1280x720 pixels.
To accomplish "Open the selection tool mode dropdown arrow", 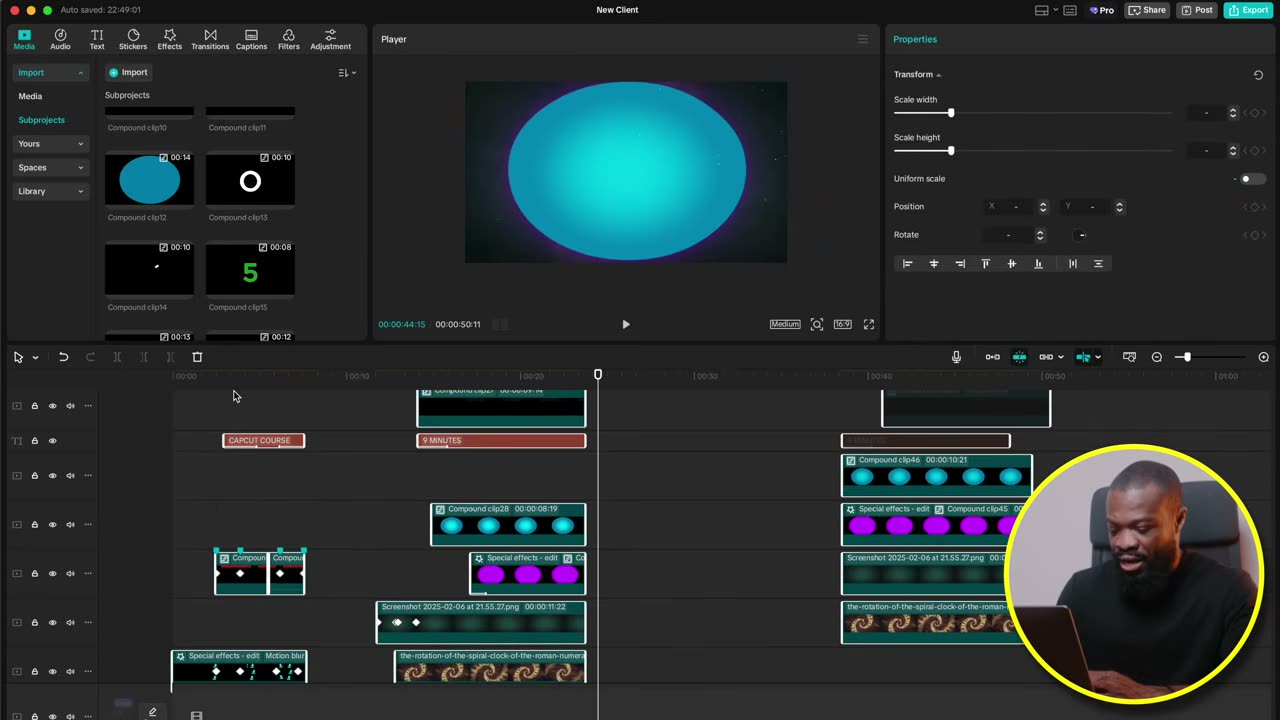I will point(35,358).
